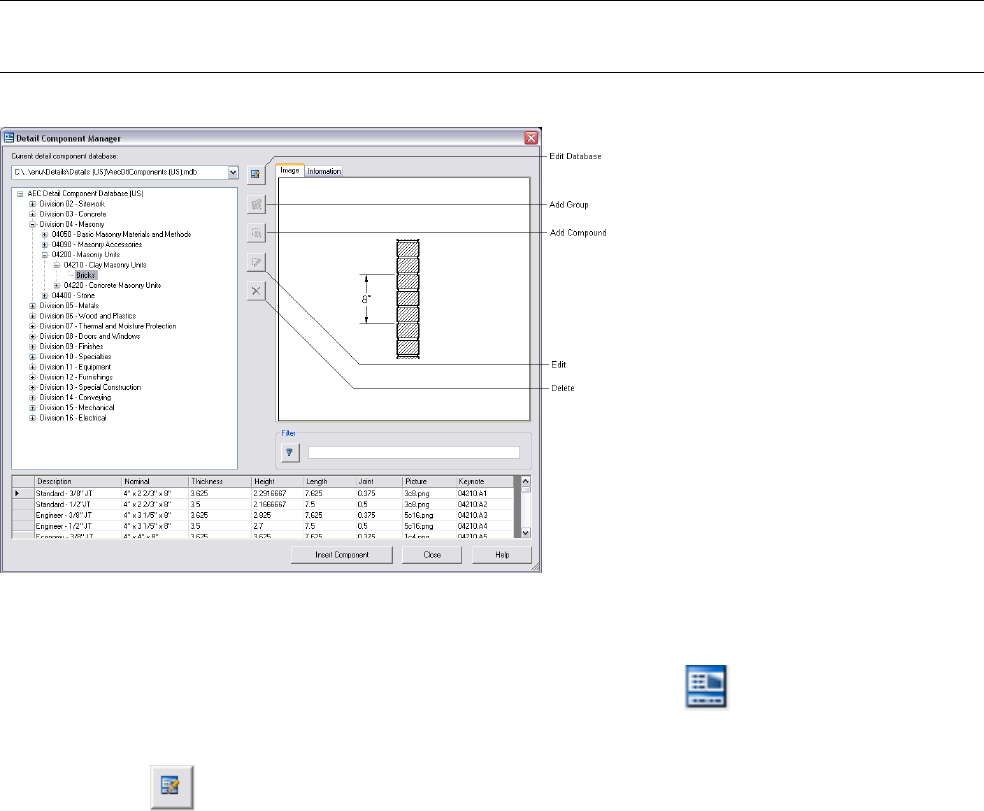The width and height of the screenshot is (984, 811).
Task: Click the keynote cell 04210.A3
Action: click(485, 515)
